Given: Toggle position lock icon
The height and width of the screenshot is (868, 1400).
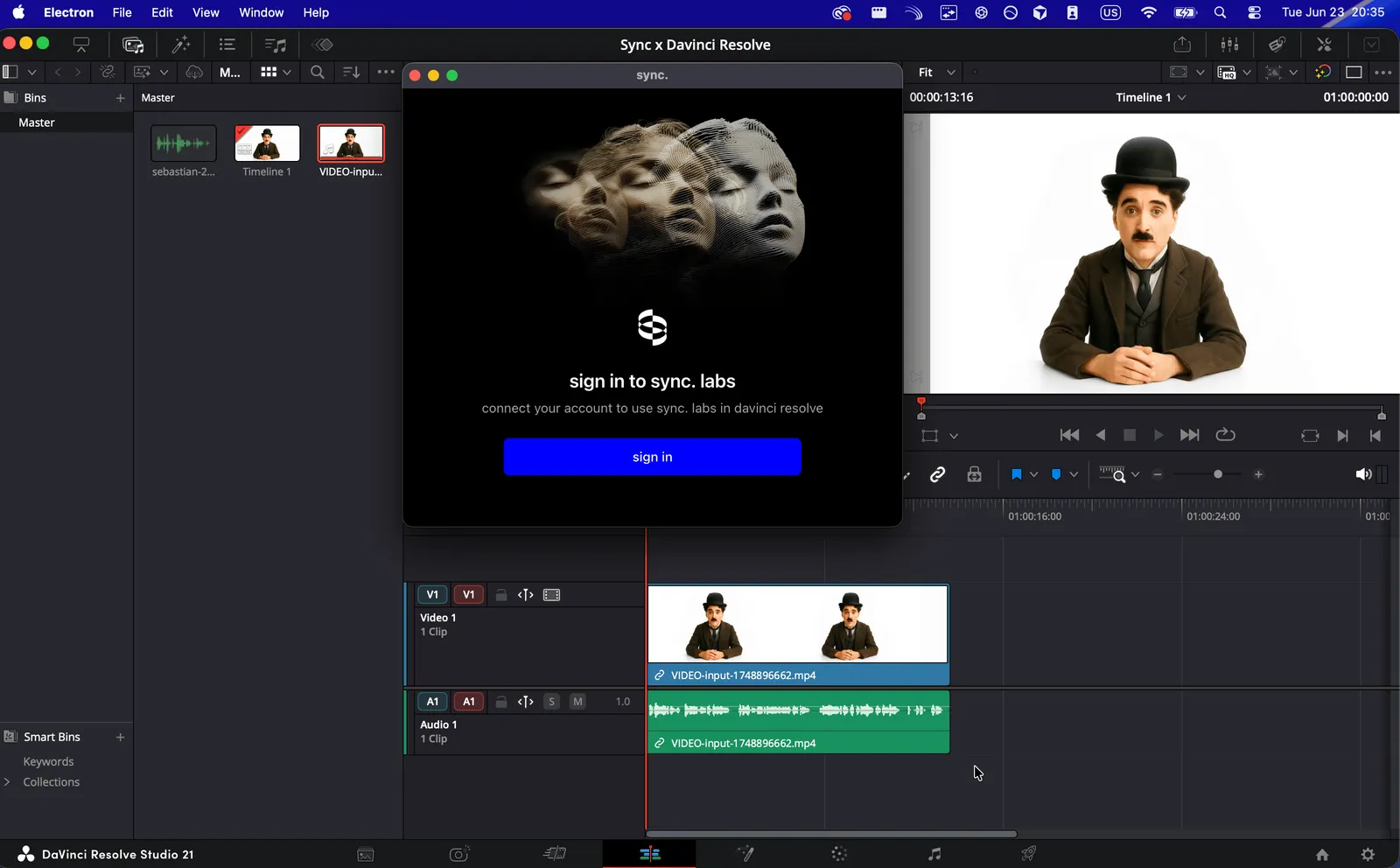Looking at the screenshot, I should (x=974, y=474).
